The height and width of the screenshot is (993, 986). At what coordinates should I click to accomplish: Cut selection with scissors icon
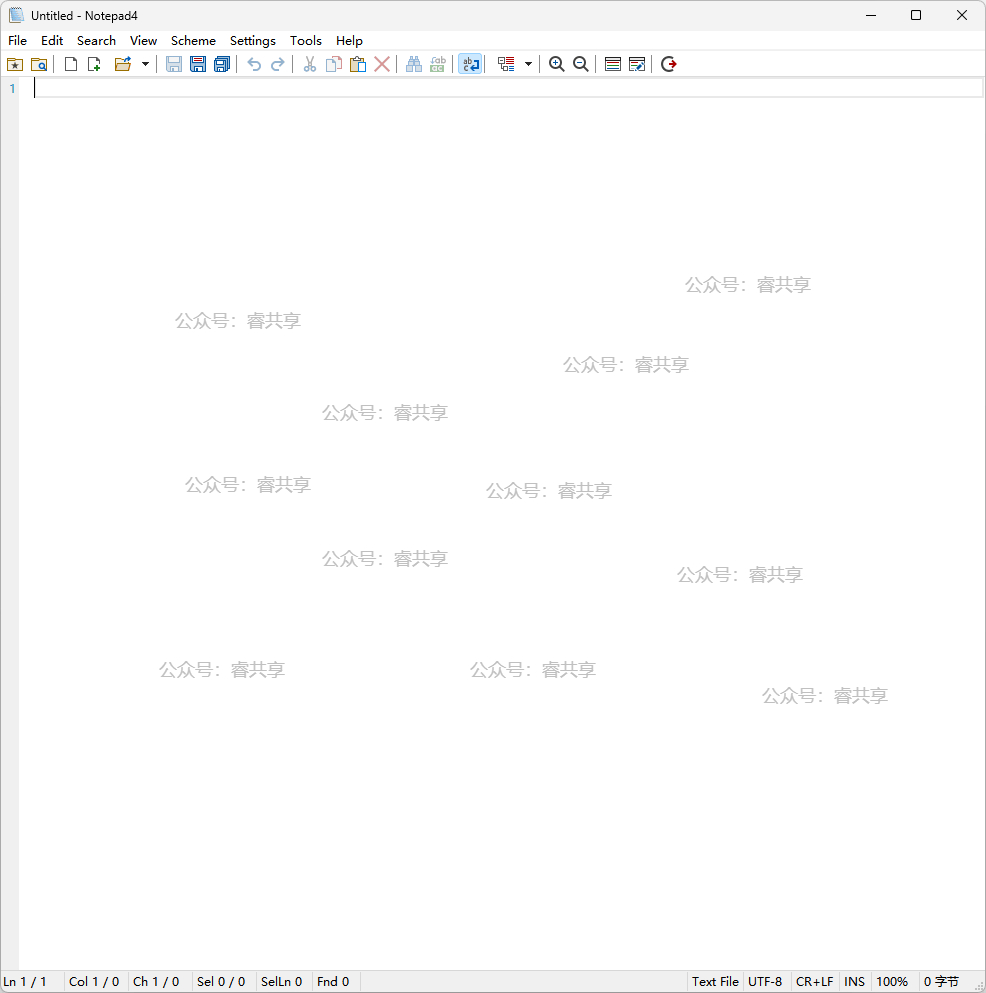[310, 64]
